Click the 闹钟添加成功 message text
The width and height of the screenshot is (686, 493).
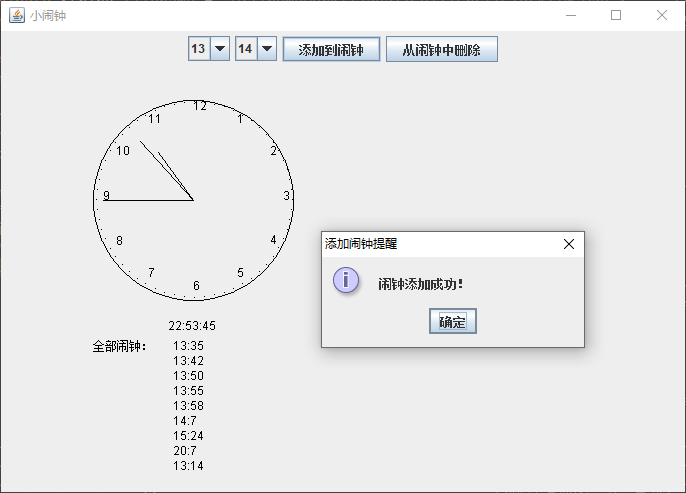(x=420, y=284)
